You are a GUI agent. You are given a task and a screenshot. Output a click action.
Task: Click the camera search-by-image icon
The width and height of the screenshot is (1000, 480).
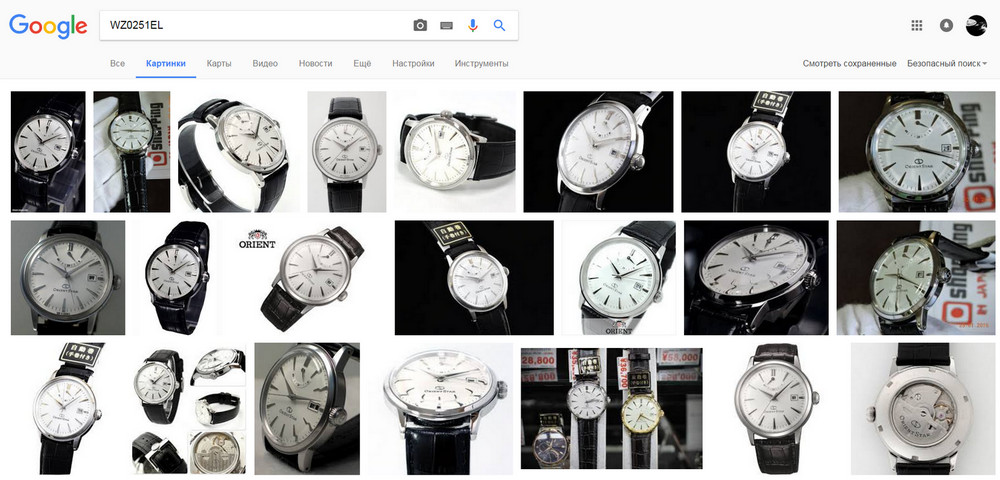point(420,26)
